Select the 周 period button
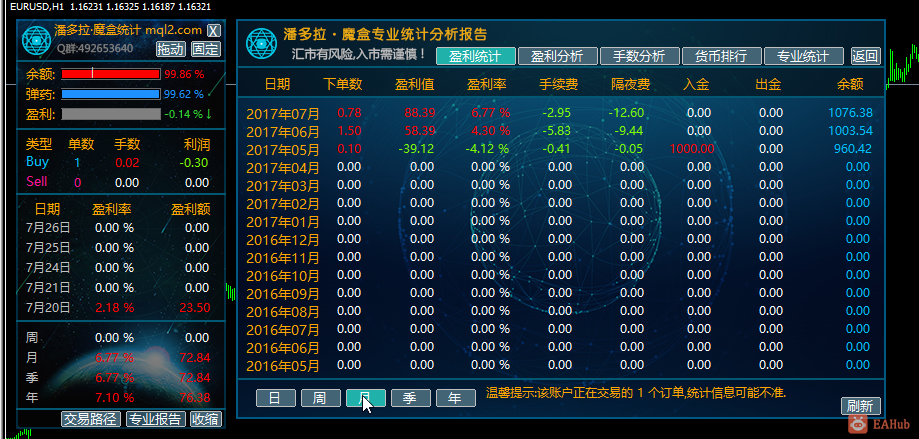Viewport: 919px width, 439px height. pos(321,398)
